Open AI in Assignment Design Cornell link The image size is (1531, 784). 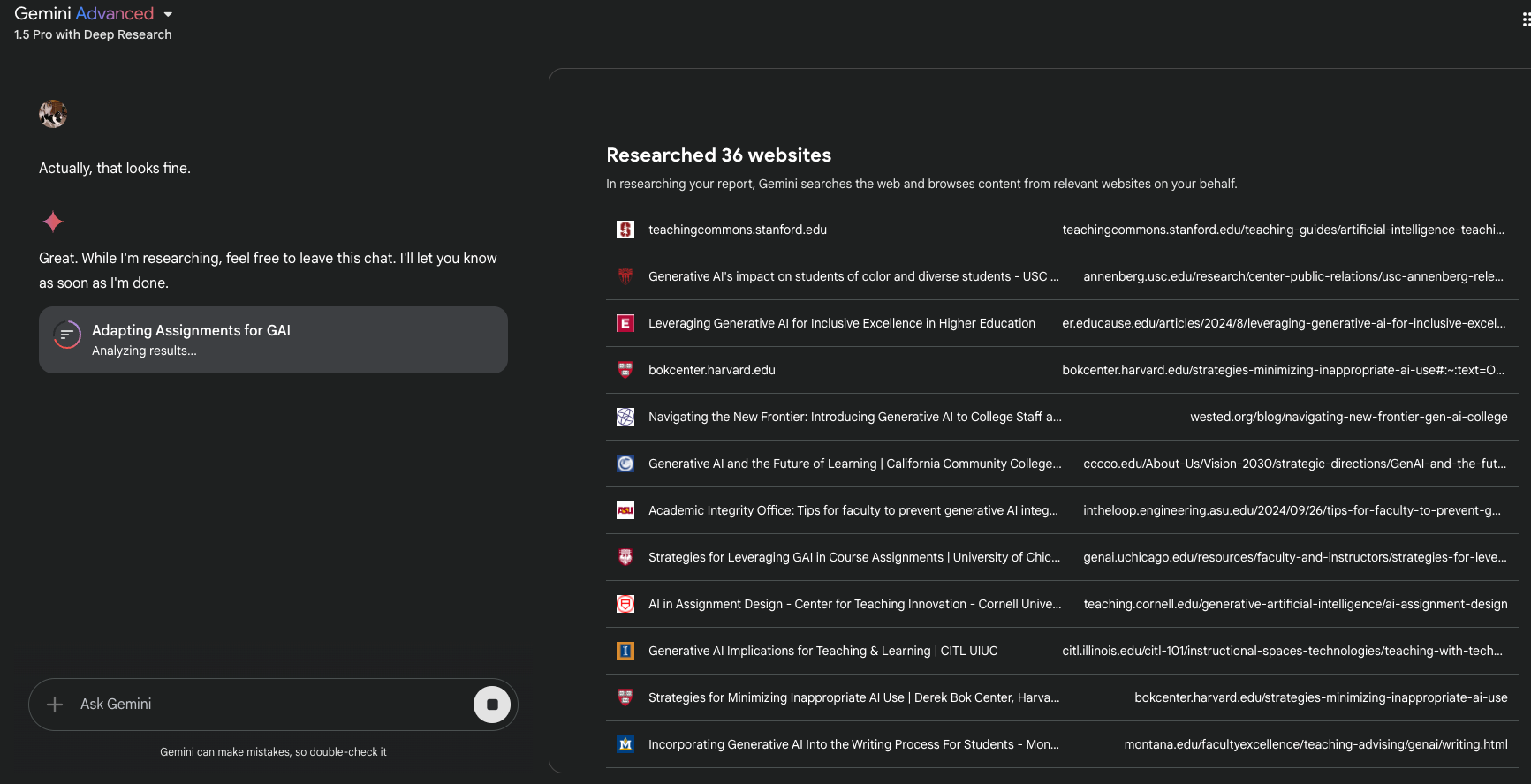(855, 604)
